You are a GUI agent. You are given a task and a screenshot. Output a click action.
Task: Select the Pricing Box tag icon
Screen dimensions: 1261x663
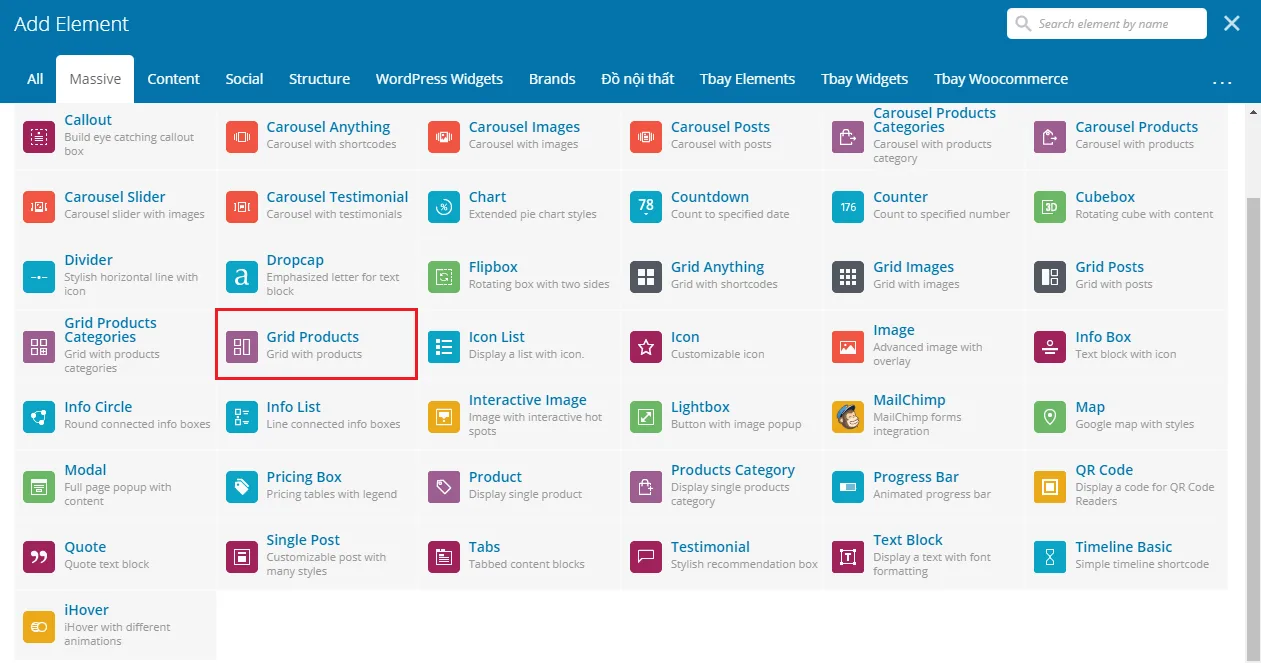(x=241, y=486)
